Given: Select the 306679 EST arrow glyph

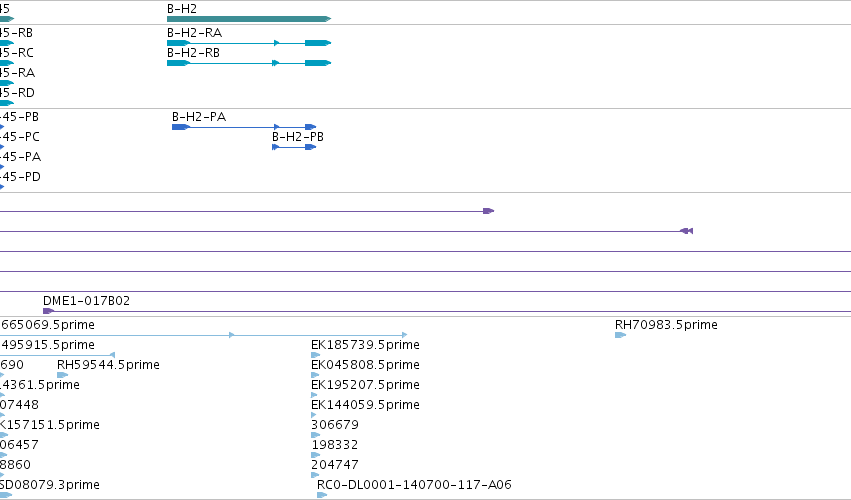Looking at the screenshot, I should (315, 435).
